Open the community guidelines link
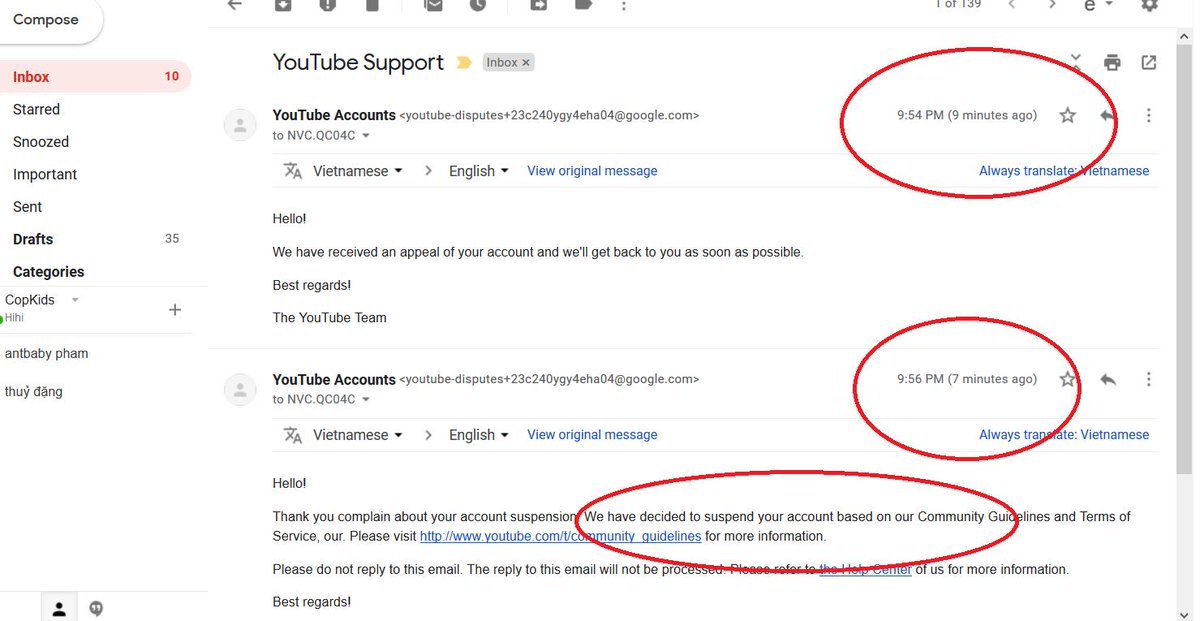This screenshot has width=1200, height=621. [x=560, y=536]
